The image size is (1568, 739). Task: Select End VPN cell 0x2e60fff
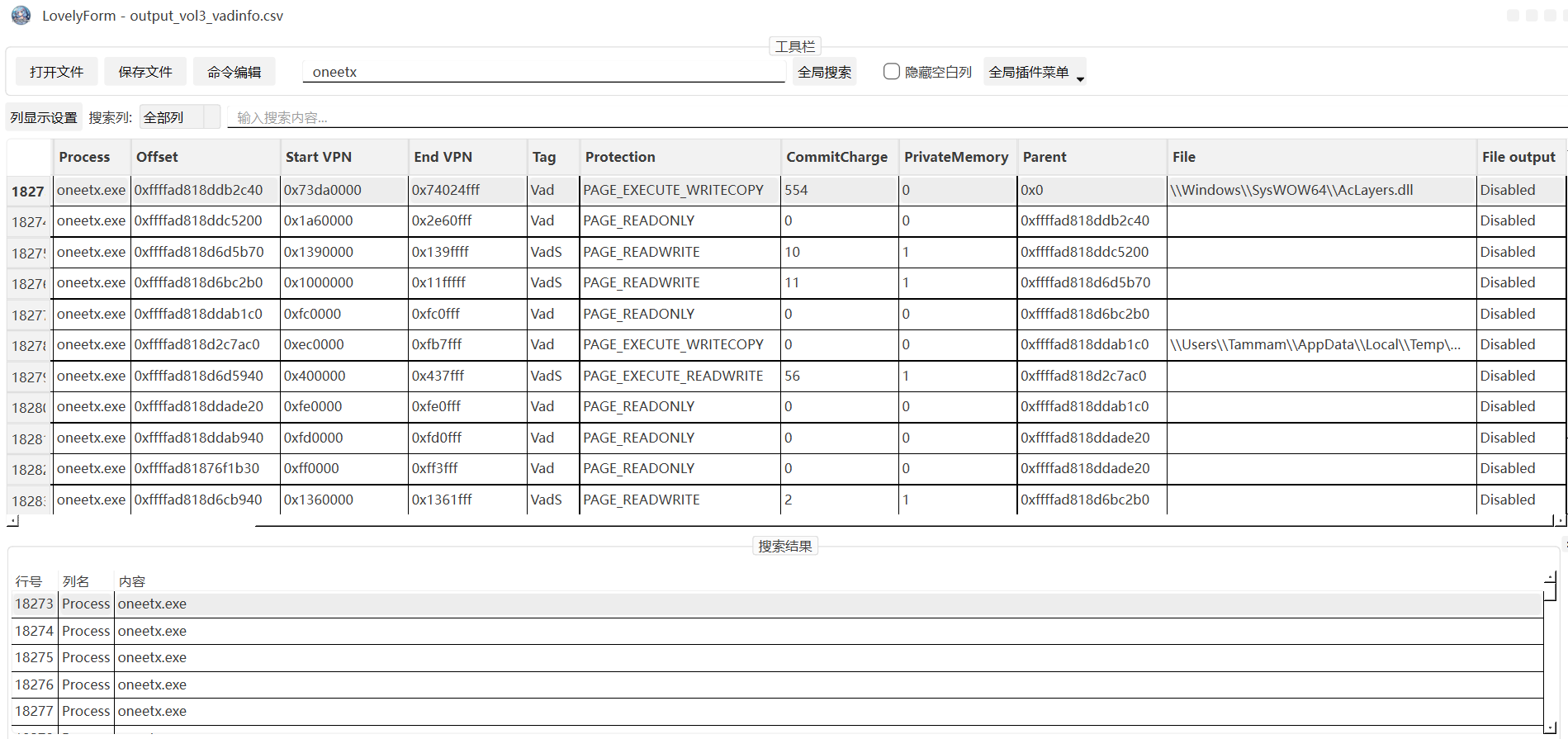[x=467, y=220]
